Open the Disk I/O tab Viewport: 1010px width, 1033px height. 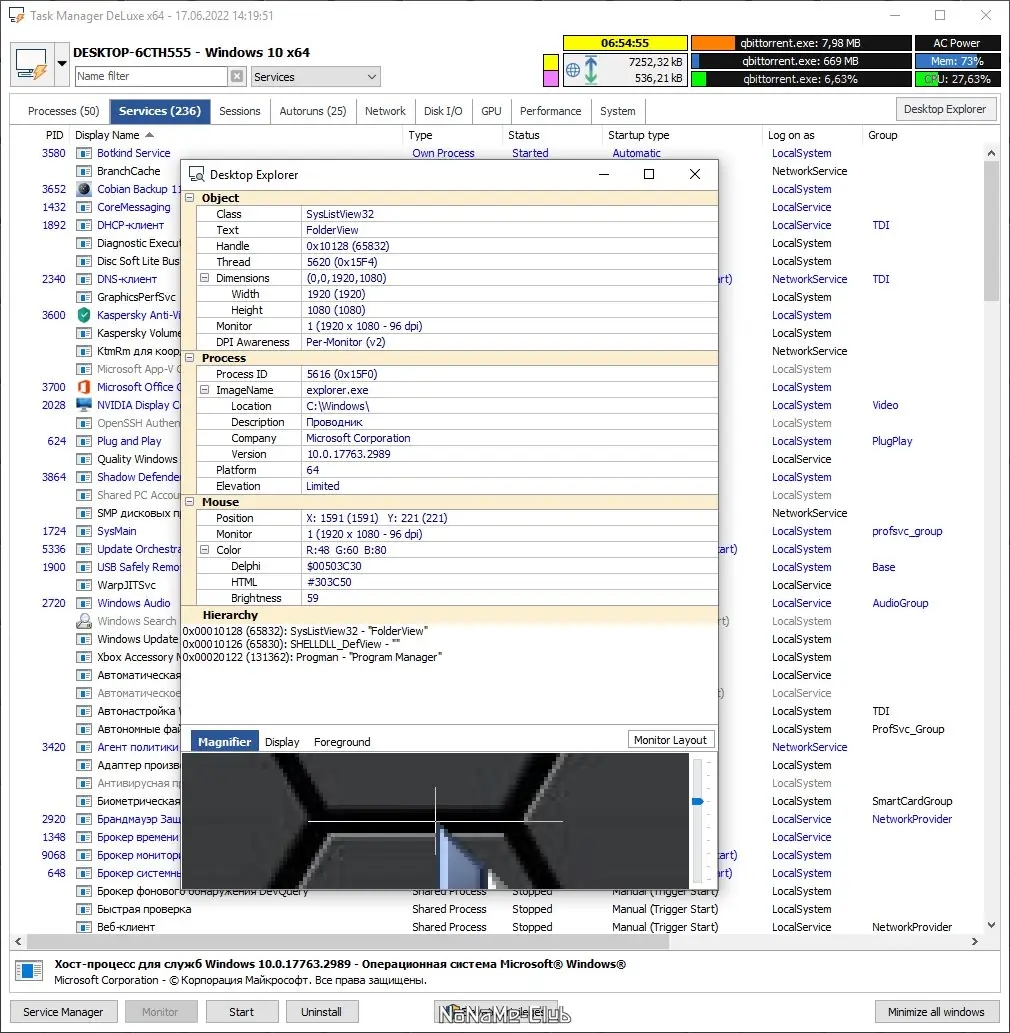click(443, 111)
